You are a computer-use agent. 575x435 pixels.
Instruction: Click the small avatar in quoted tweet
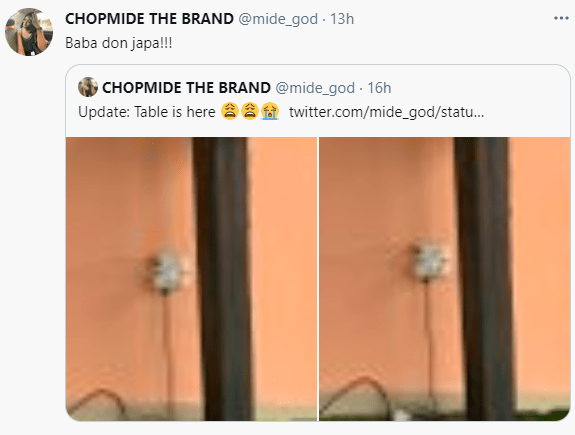pyautogui.click(x=88, y=87)
